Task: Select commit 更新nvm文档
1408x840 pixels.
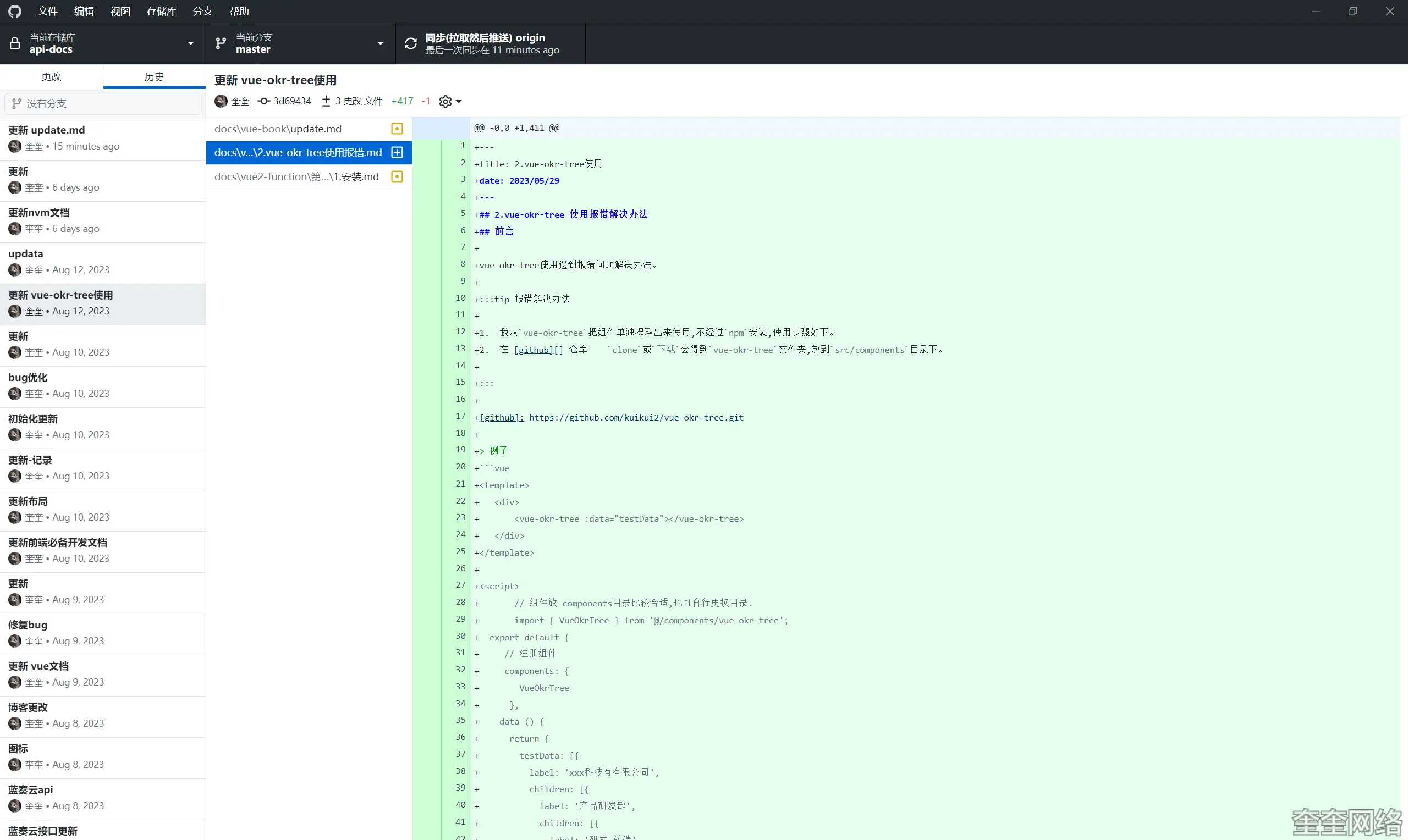Action: [103, 222]
